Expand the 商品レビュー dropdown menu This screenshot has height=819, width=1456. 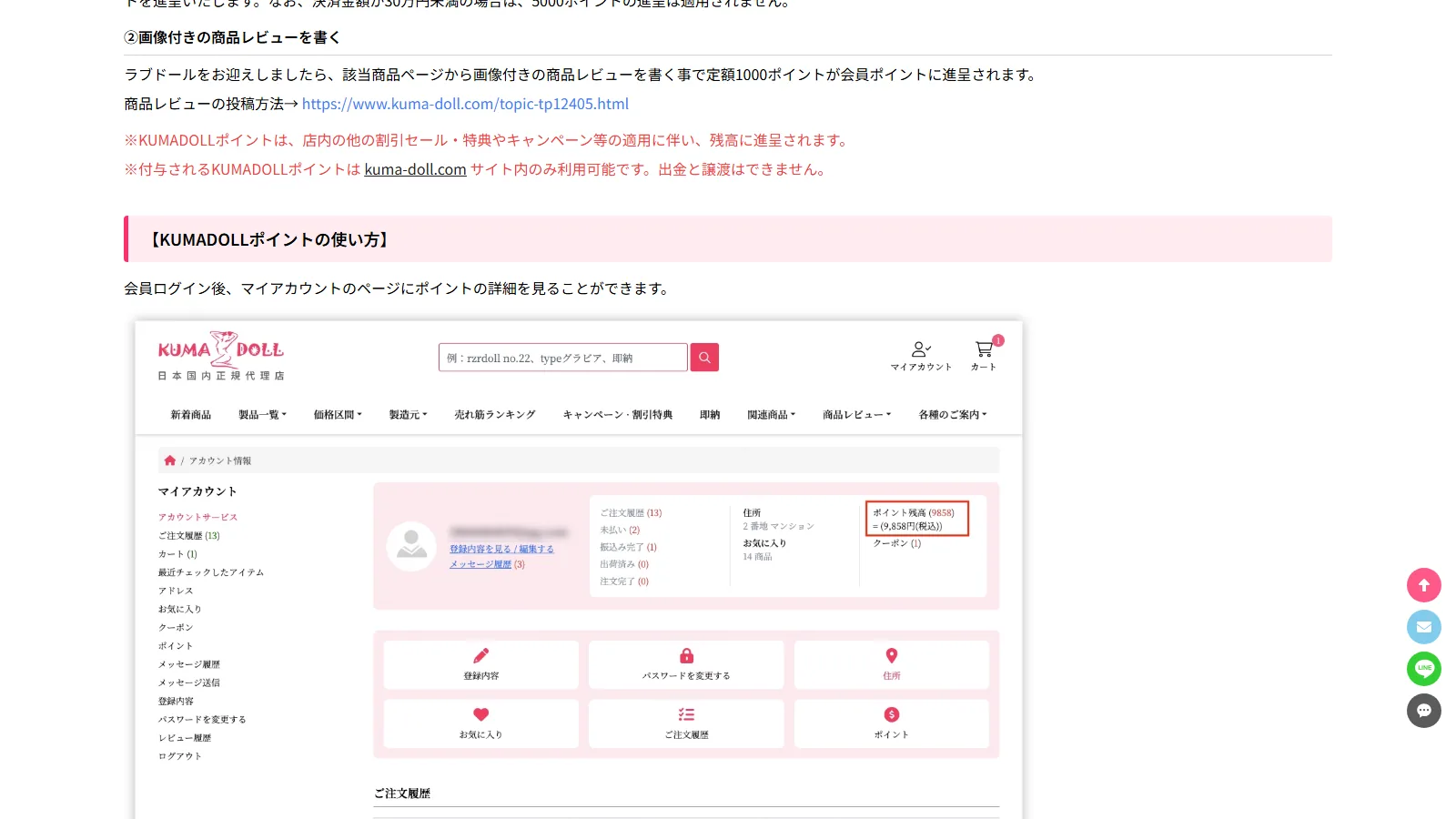857,415
